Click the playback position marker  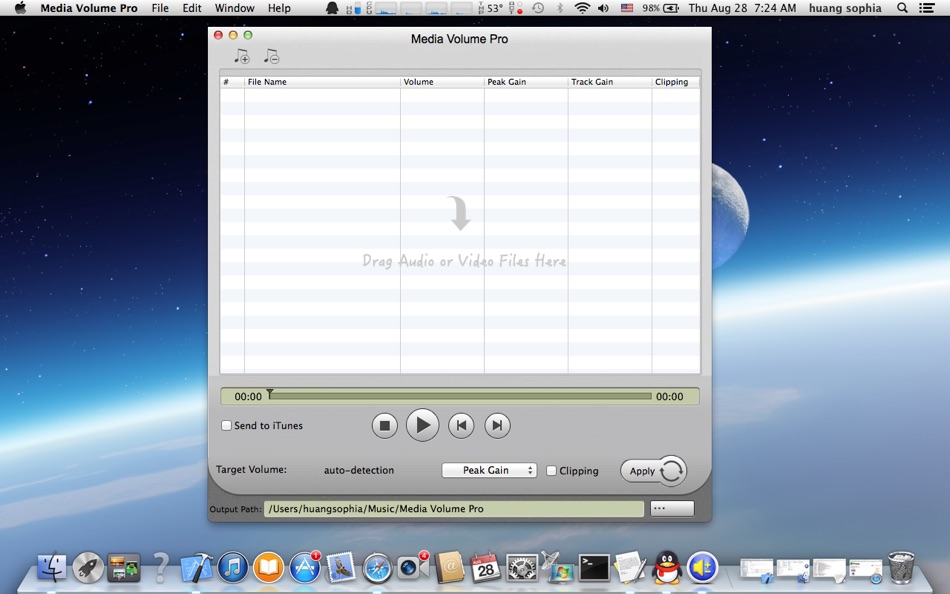[270, 394]
